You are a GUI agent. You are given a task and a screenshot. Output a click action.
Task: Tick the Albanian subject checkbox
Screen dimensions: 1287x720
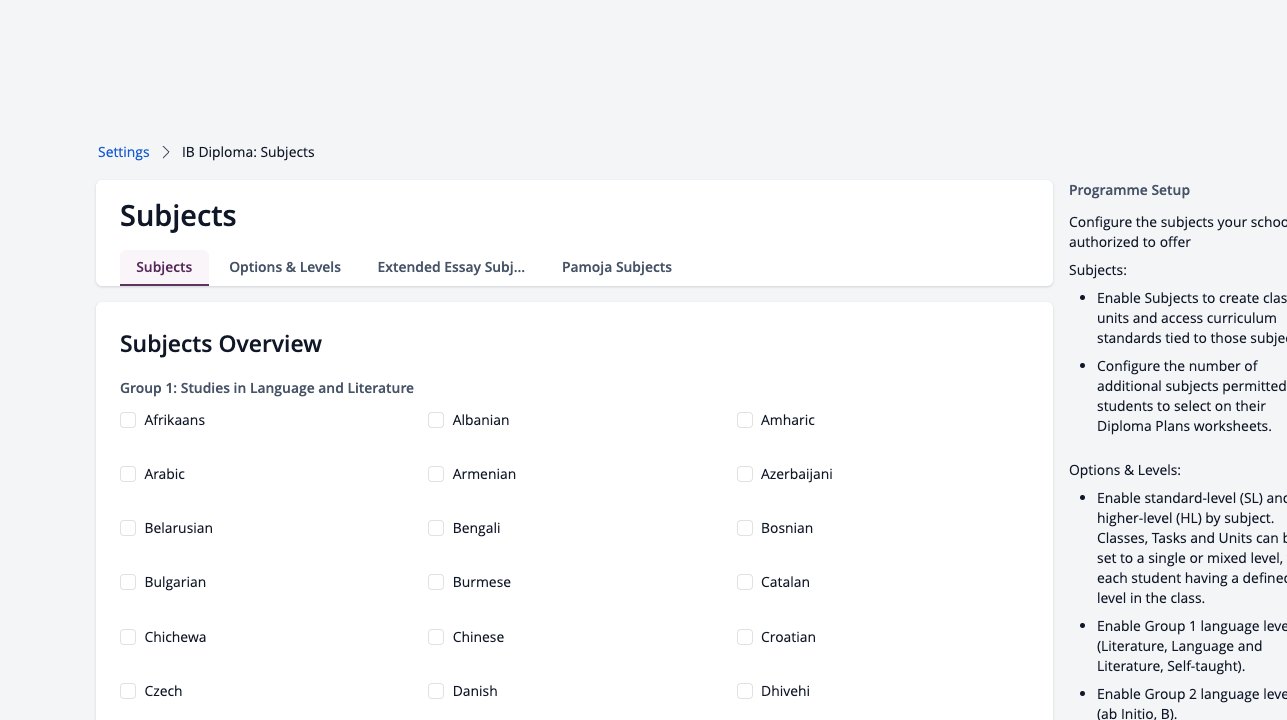click(436, 420)
